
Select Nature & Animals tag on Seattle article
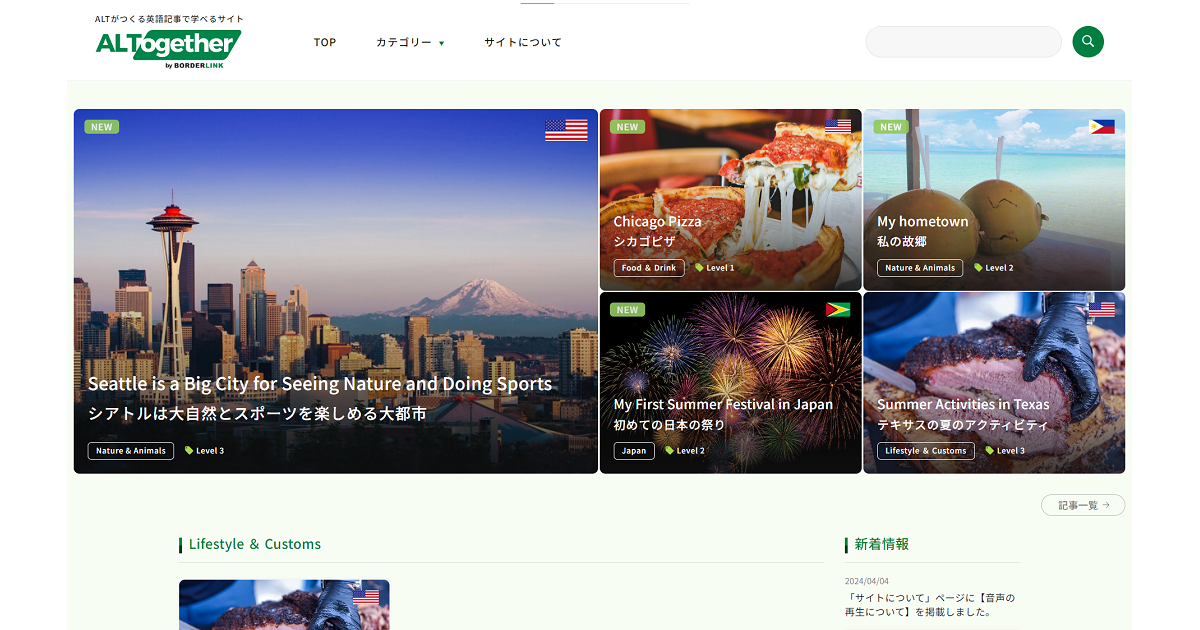[x=131, y=451]
